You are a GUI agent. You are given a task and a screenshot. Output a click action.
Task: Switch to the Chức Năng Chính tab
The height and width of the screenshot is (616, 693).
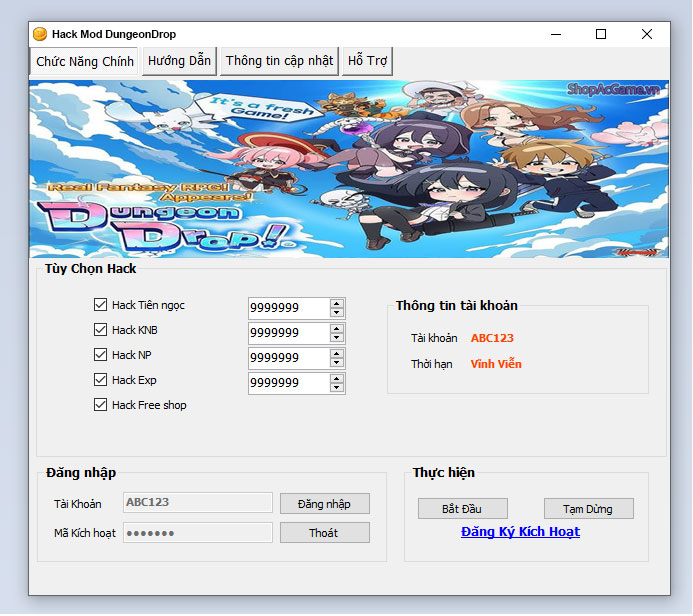pyautogui.click(x=84, y=61)
